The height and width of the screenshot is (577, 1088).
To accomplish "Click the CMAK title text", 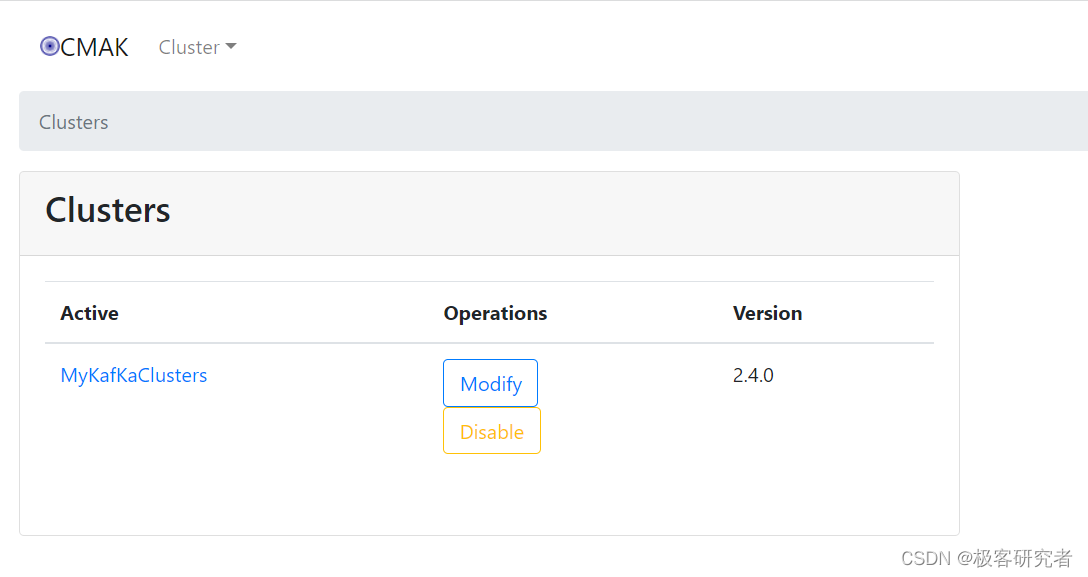I will tap(95, 46).
